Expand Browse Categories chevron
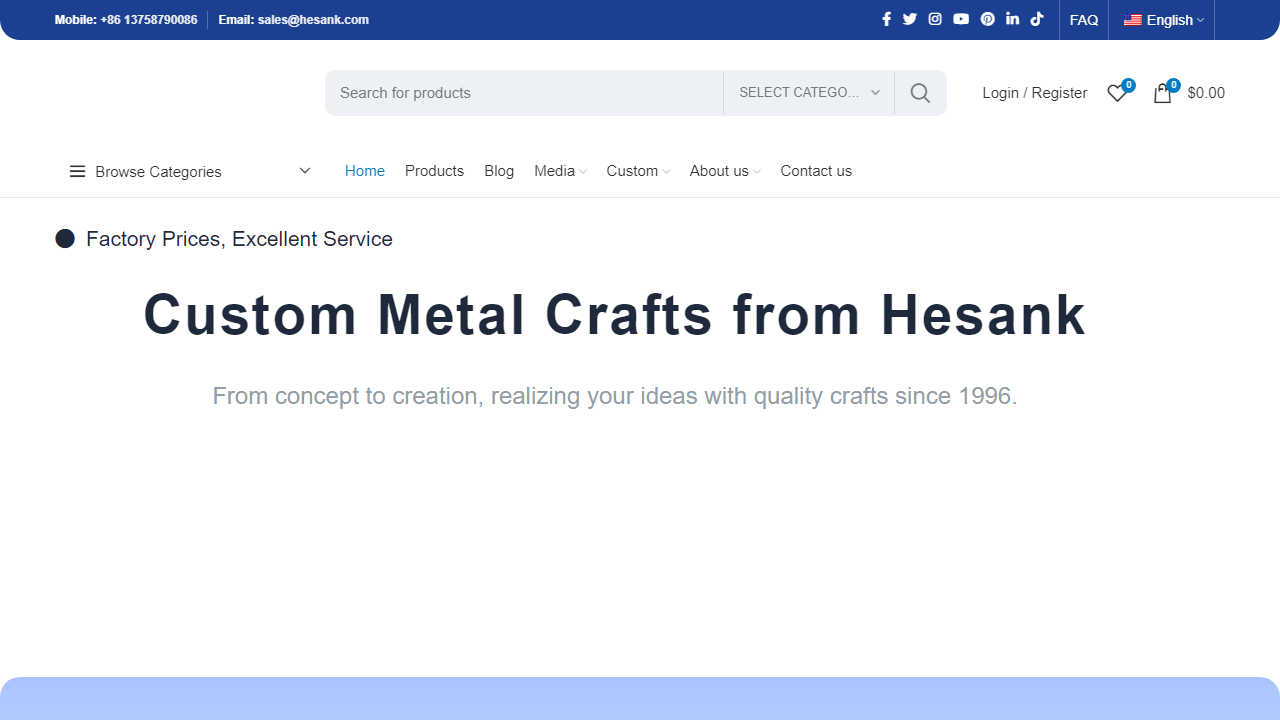This screenshot has width=1280, height=720. [305, 171]
